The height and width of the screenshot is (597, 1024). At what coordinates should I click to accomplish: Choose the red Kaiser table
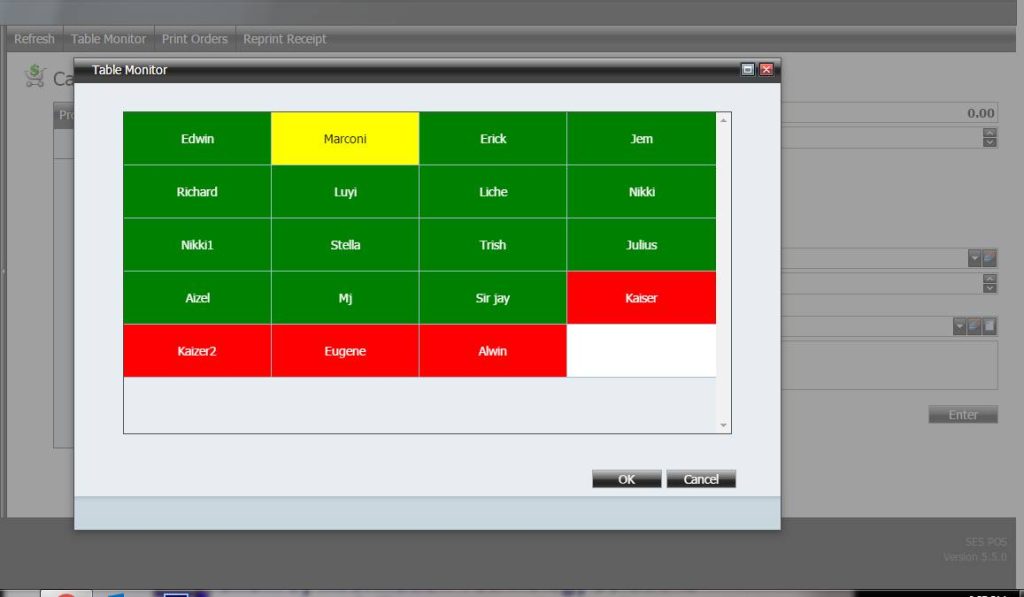[641, 298]
